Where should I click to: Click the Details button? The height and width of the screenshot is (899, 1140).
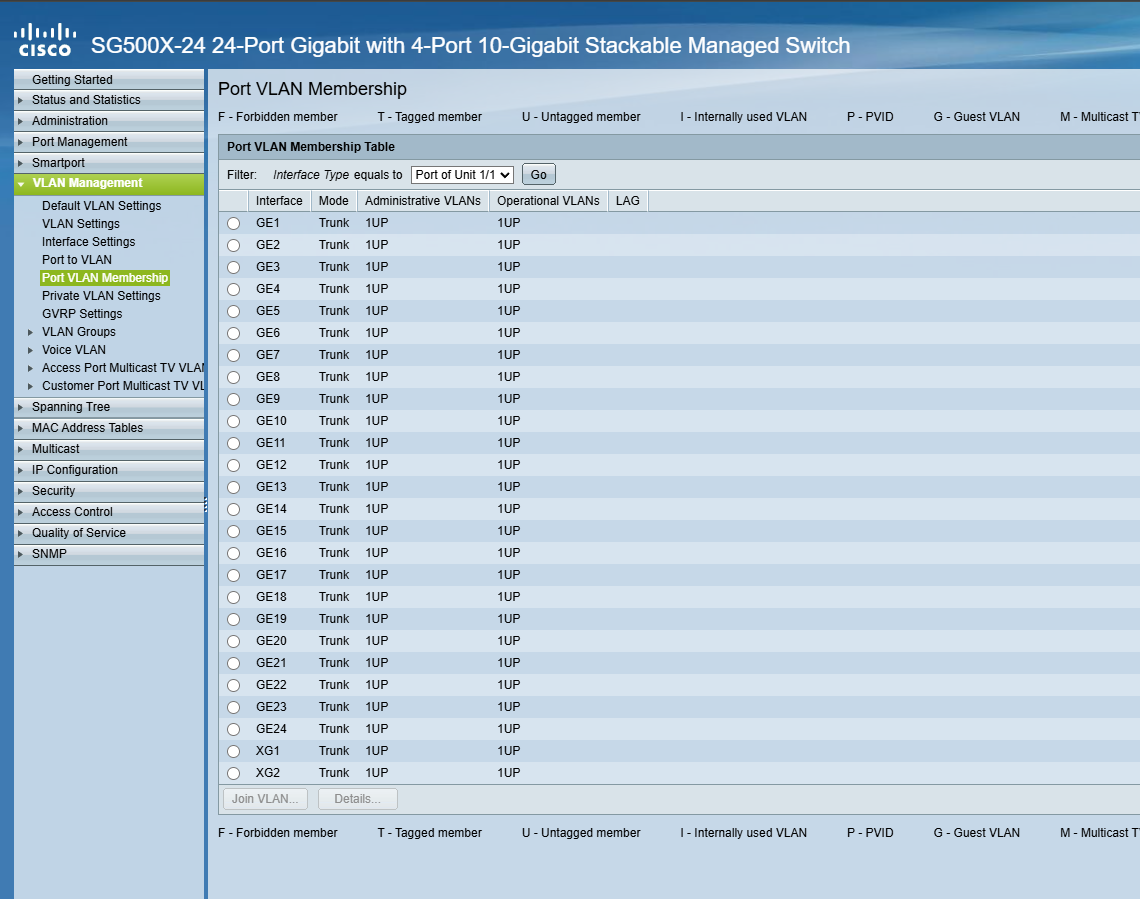tap(357, 798)
